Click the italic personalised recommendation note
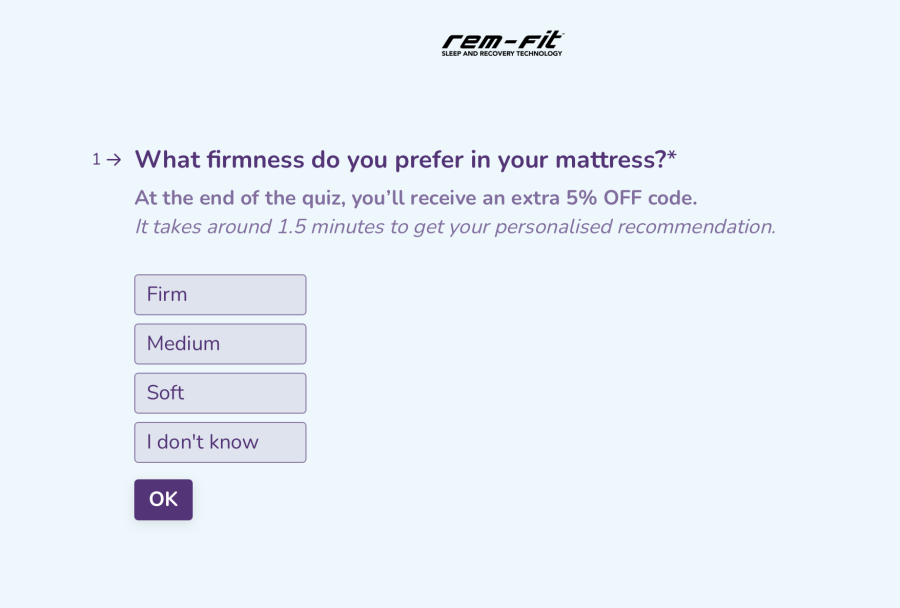 454,227
